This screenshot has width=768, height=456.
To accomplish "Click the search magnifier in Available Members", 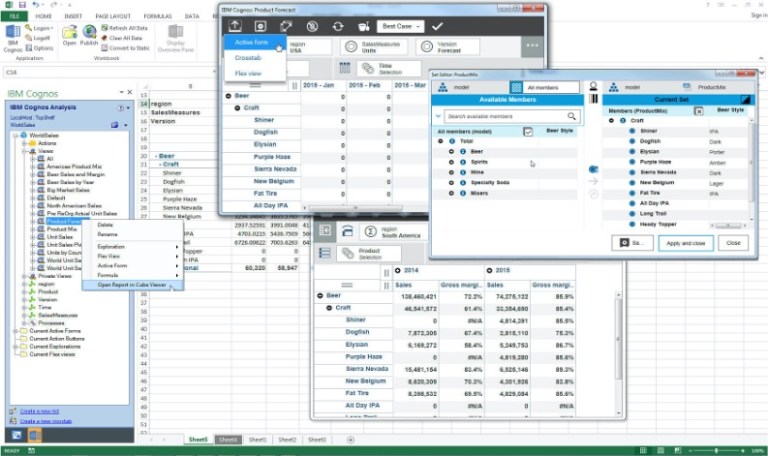I will (x=572, y=116).
